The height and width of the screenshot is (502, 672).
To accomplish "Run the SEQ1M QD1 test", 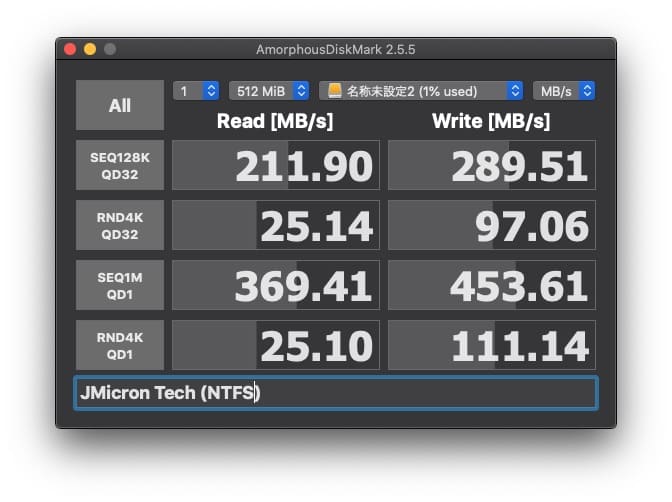I will [x=119, y=285].
